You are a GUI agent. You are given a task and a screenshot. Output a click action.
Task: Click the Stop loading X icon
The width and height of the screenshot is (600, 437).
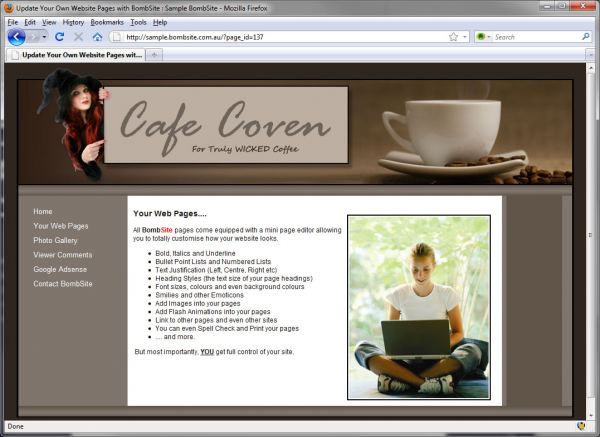[78, 37]
